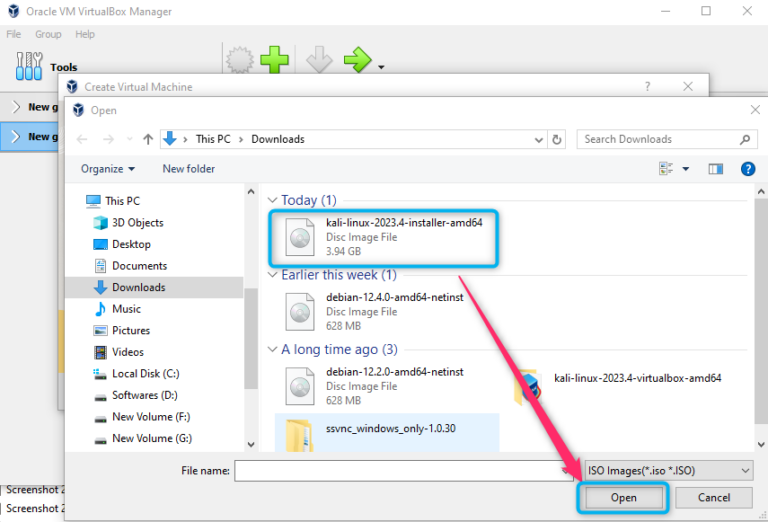Viewport: 768px width, 522px height.
Task: Open the File menu
Action: pos(14,34)
